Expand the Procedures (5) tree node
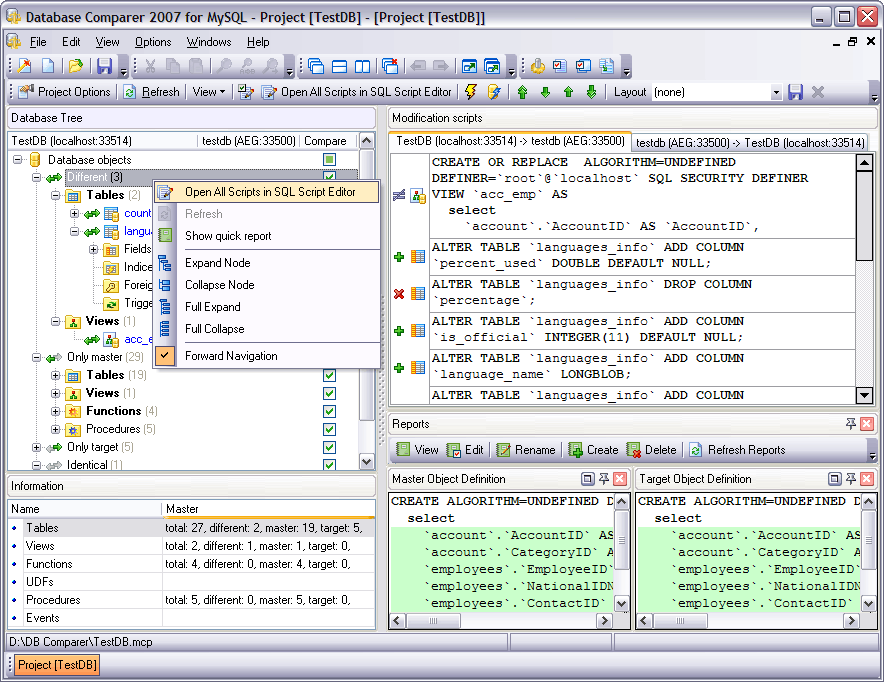 56,429
